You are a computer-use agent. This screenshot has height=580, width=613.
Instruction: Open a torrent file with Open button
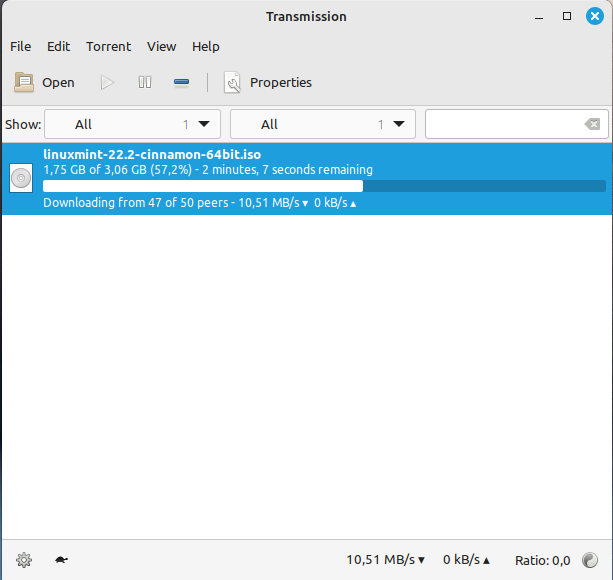pyautogui.click(x=45, y=83)
